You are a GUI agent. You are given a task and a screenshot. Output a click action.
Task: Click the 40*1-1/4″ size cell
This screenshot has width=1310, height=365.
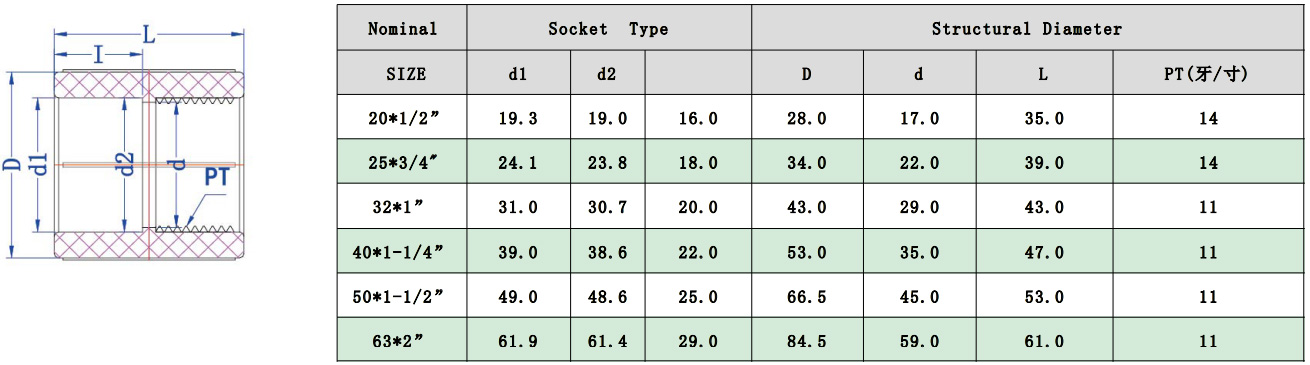[x=402, y=252]
